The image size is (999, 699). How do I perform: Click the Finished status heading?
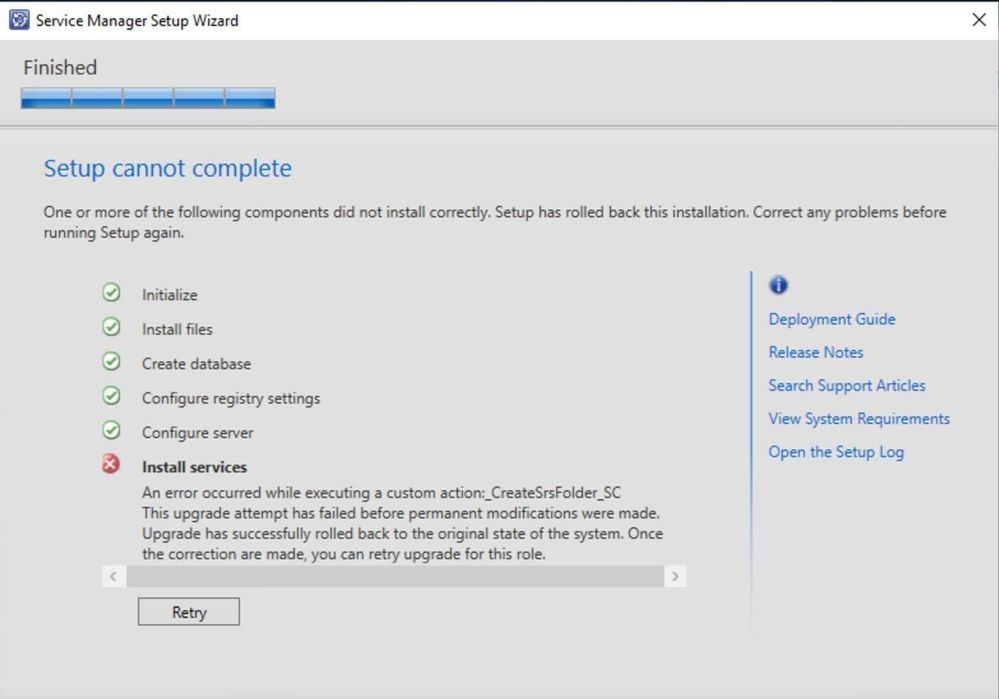click(x=61, y=68)
